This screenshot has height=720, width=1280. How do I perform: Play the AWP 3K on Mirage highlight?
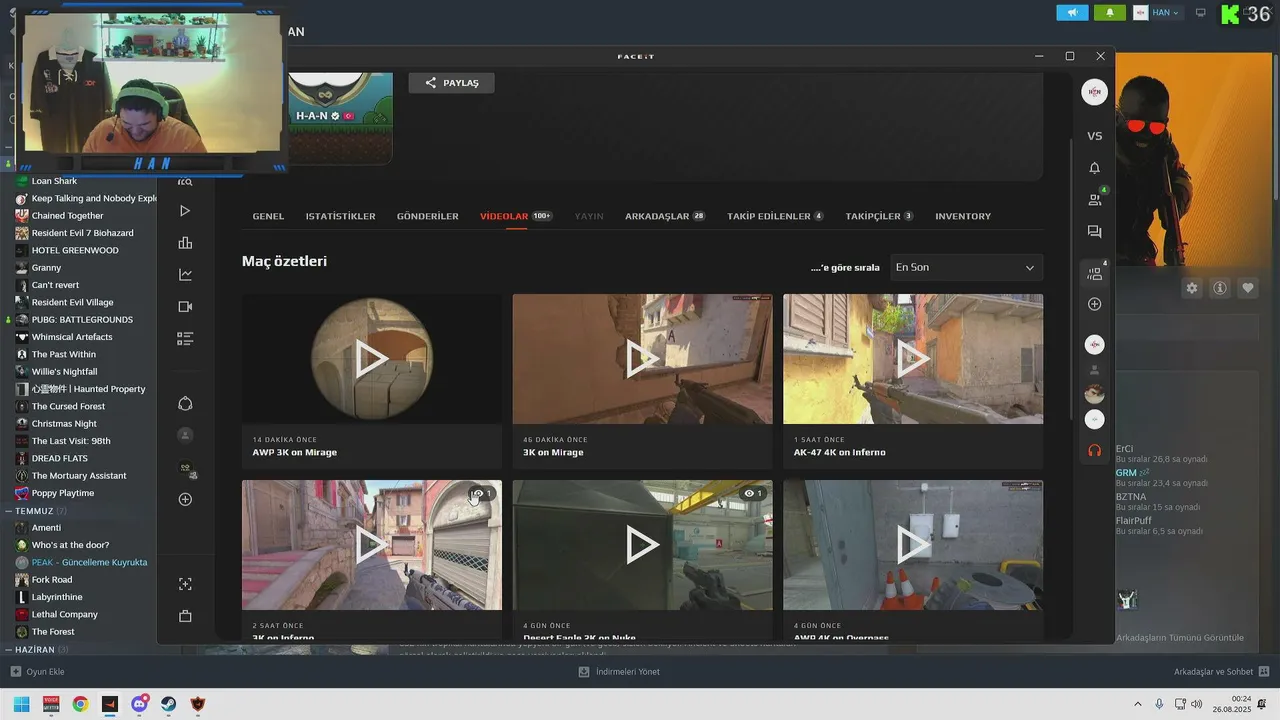(x=371, y=359)
